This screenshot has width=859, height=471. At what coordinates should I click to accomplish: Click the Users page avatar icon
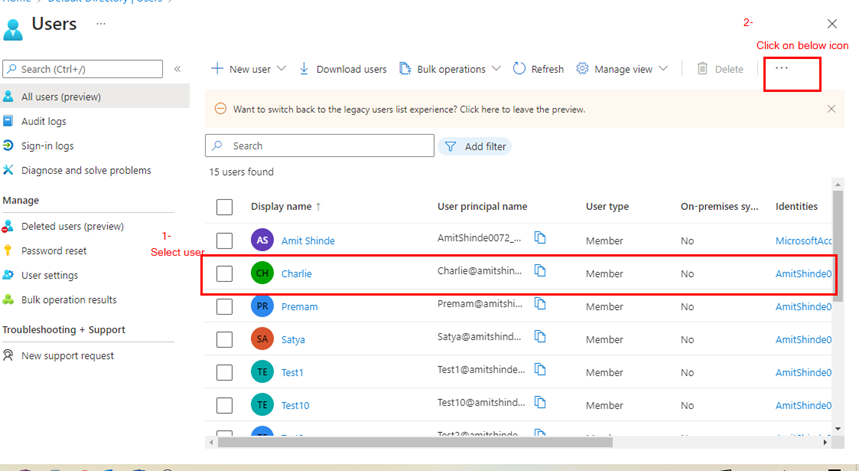point(13,29)
